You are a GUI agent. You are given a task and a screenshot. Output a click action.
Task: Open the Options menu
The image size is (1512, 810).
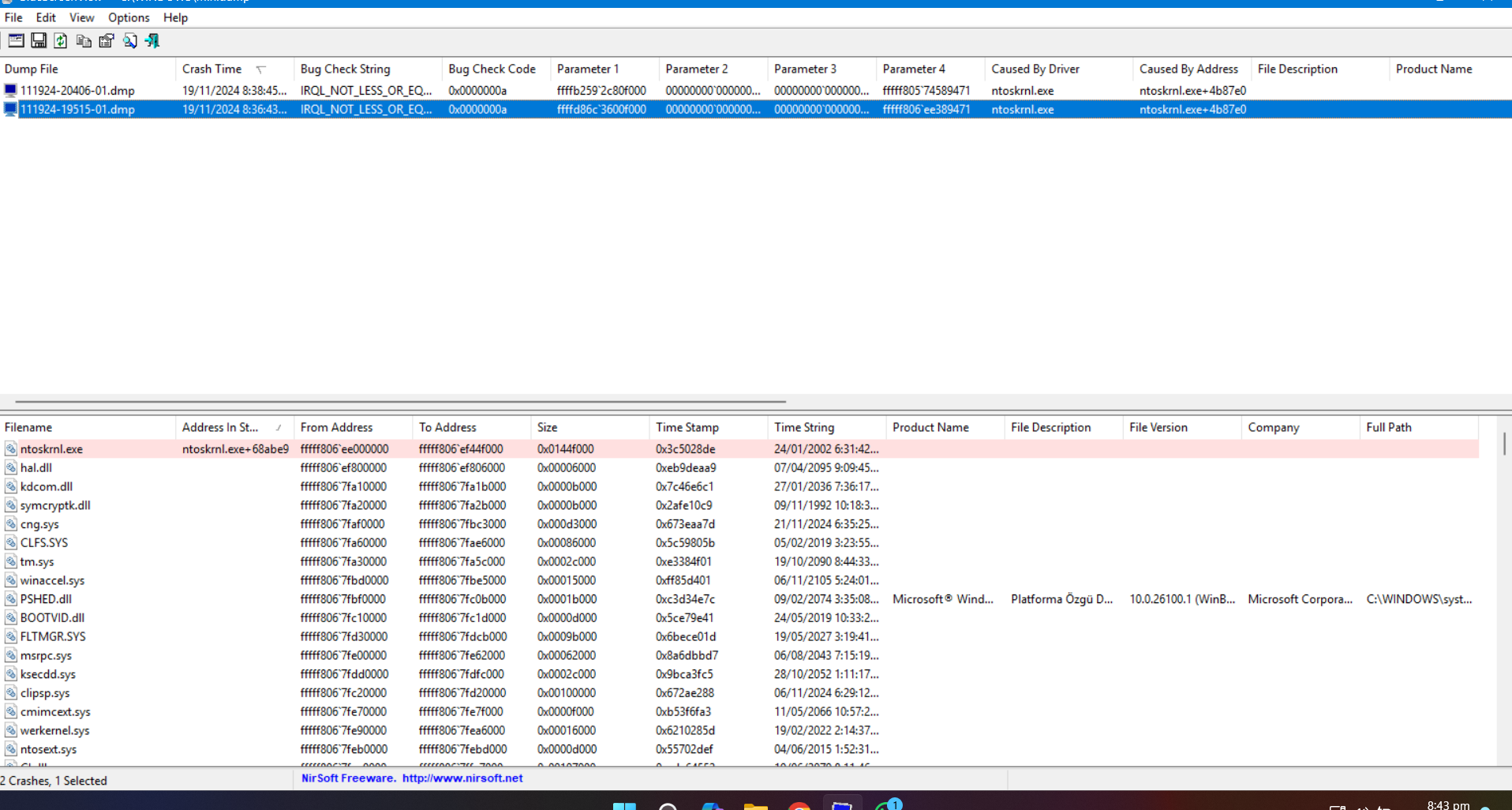point(129,17)
